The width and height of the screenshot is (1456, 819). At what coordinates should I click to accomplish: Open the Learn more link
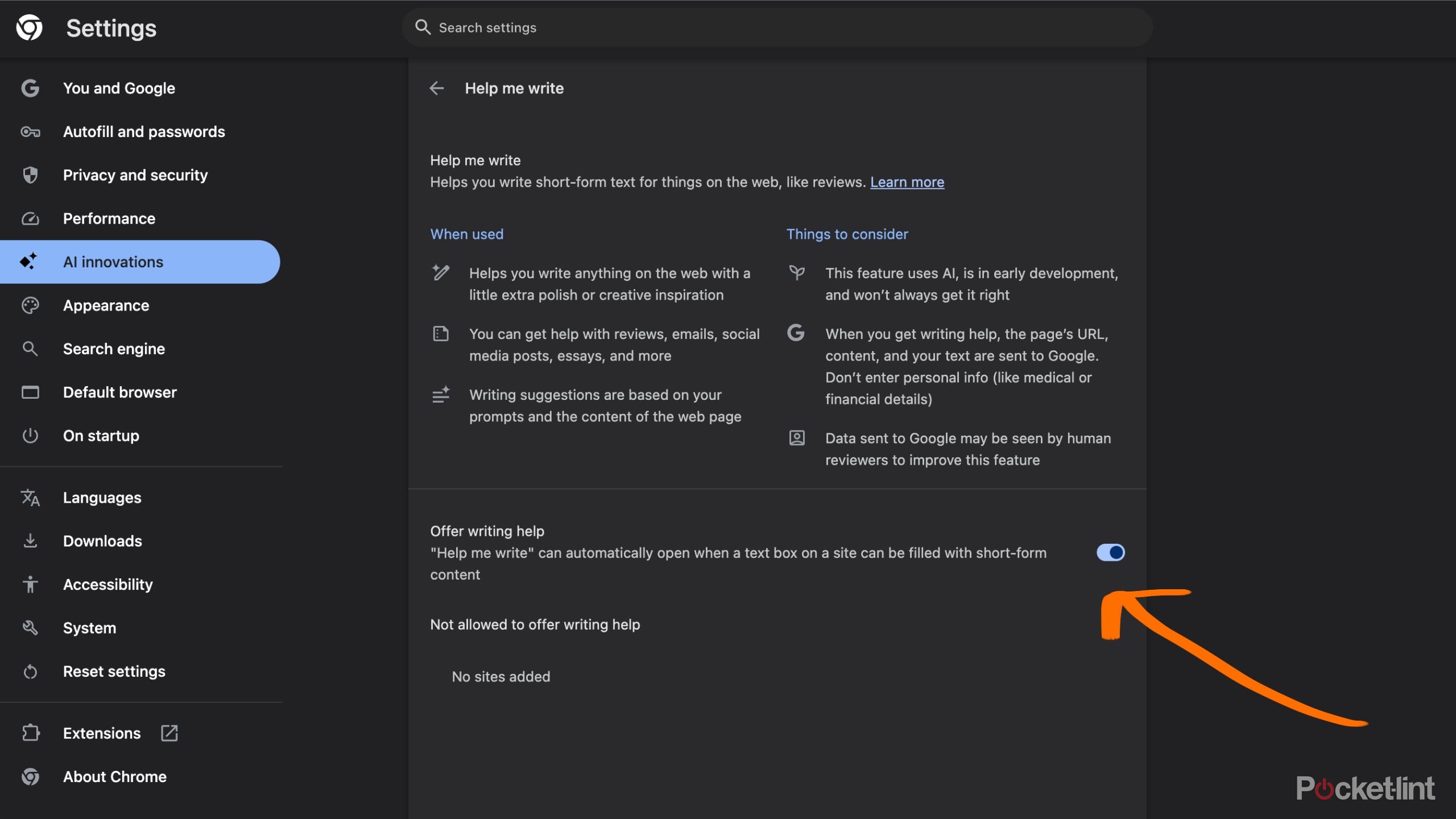907,182
